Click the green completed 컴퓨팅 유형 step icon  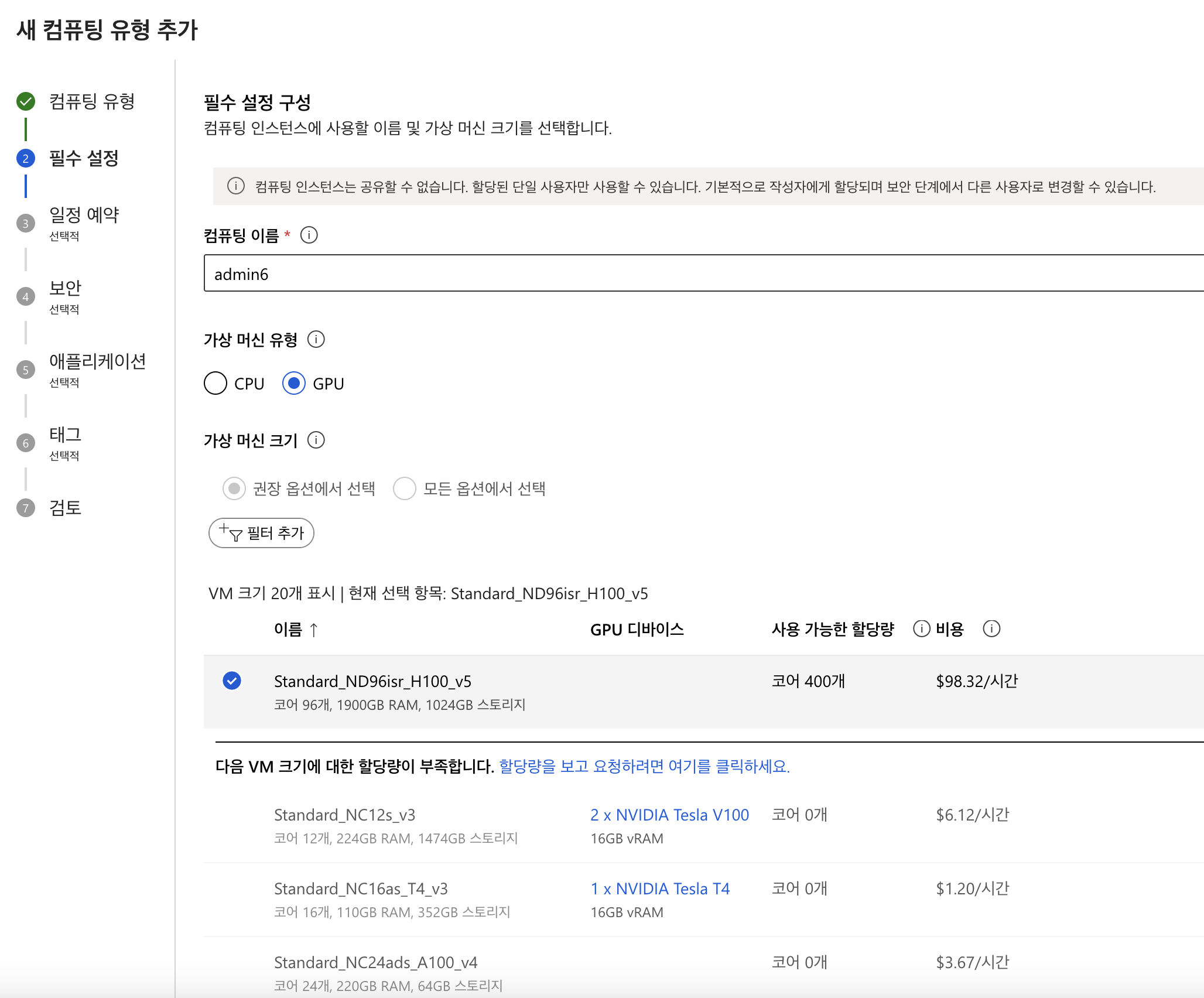click(x=26, y=101)
